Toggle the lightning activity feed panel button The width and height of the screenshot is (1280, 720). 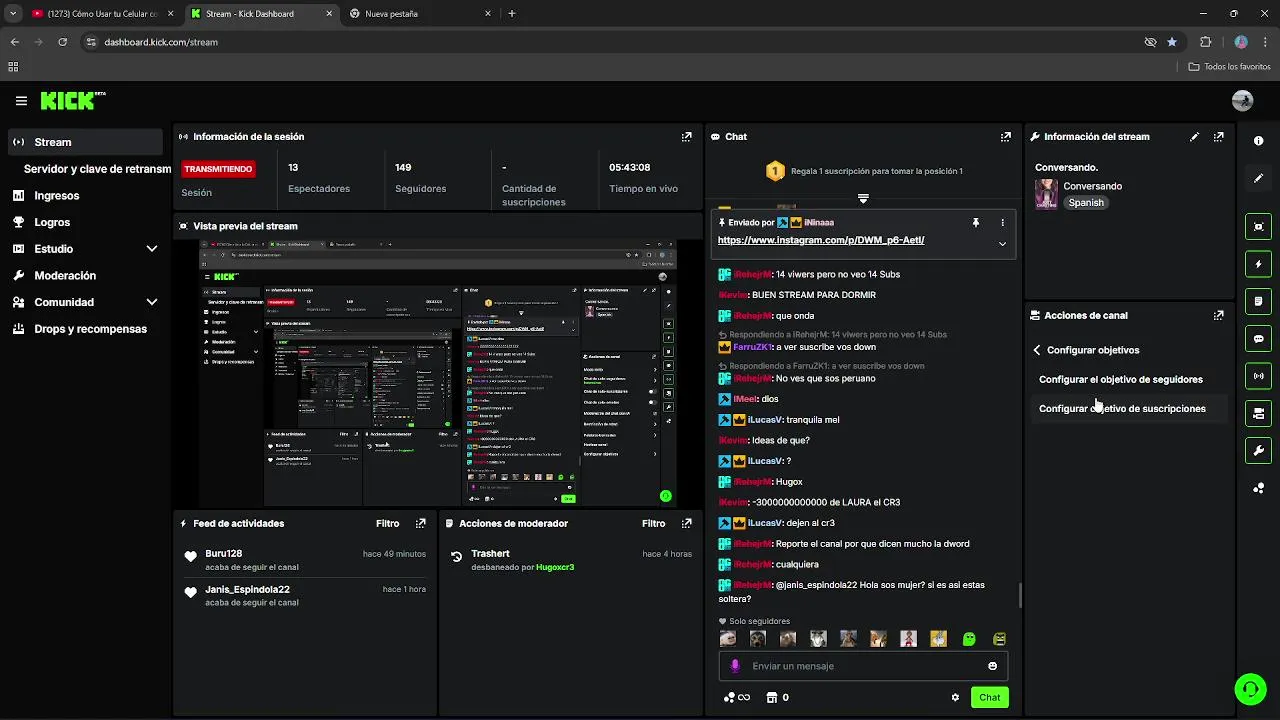coord(1258,264)
